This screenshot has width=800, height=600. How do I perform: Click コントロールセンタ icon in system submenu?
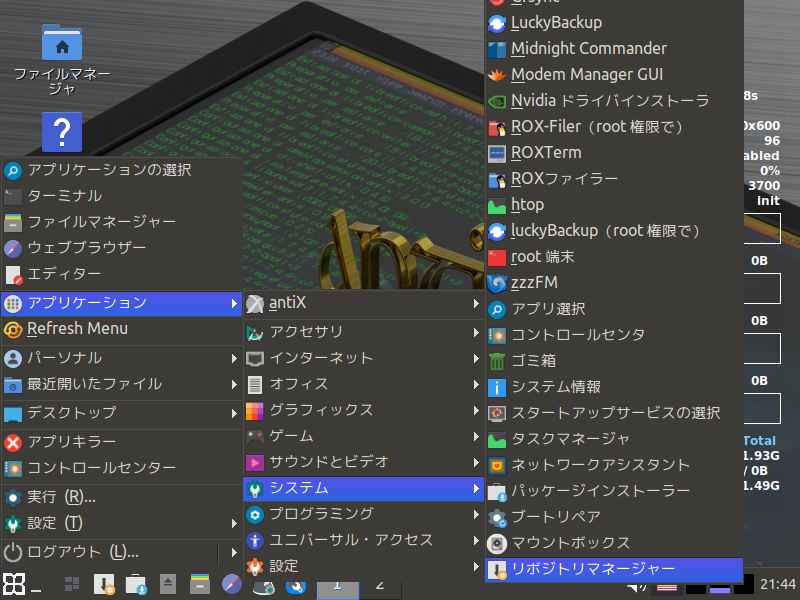(x=496, y=336)
